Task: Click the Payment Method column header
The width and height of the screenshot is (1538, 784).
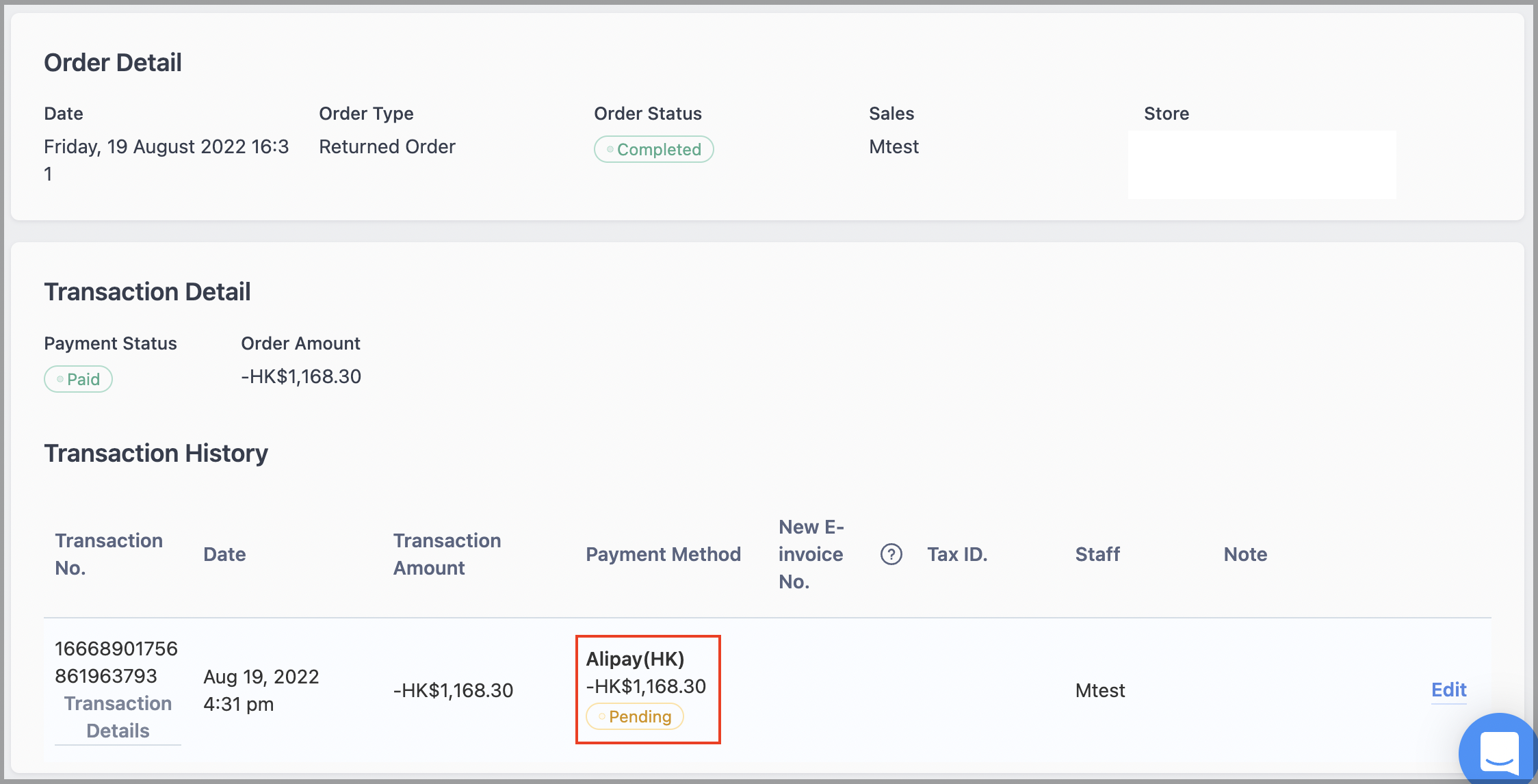Action: 663,554
